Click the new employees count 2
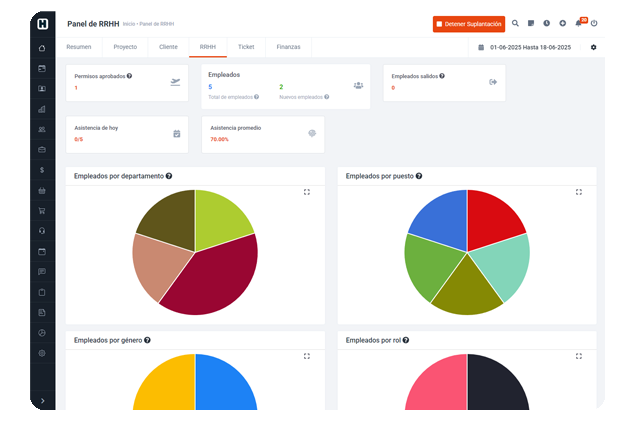The width and height of the screenshot is (635, 422). coord(281,87)
